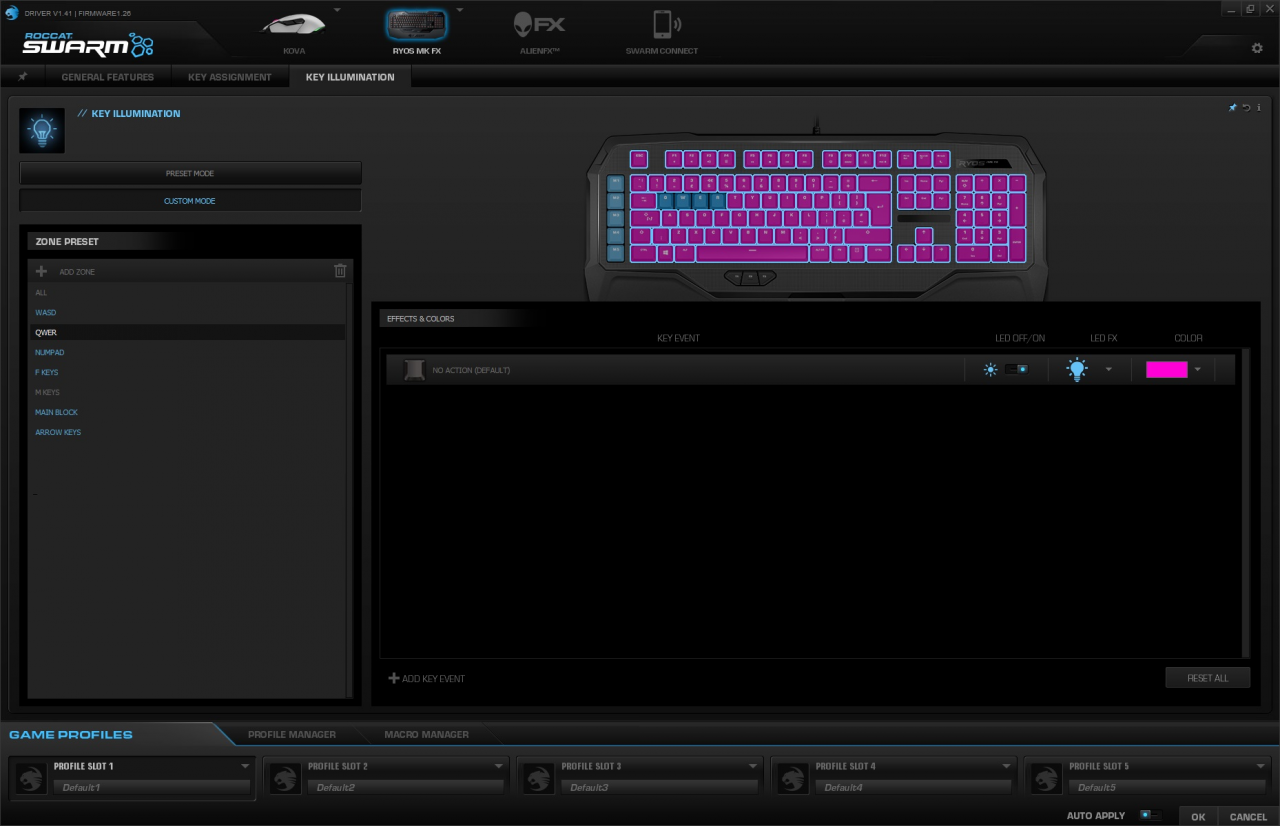
Task: Choose Custom Mode button
Action: tap(190, 201)
